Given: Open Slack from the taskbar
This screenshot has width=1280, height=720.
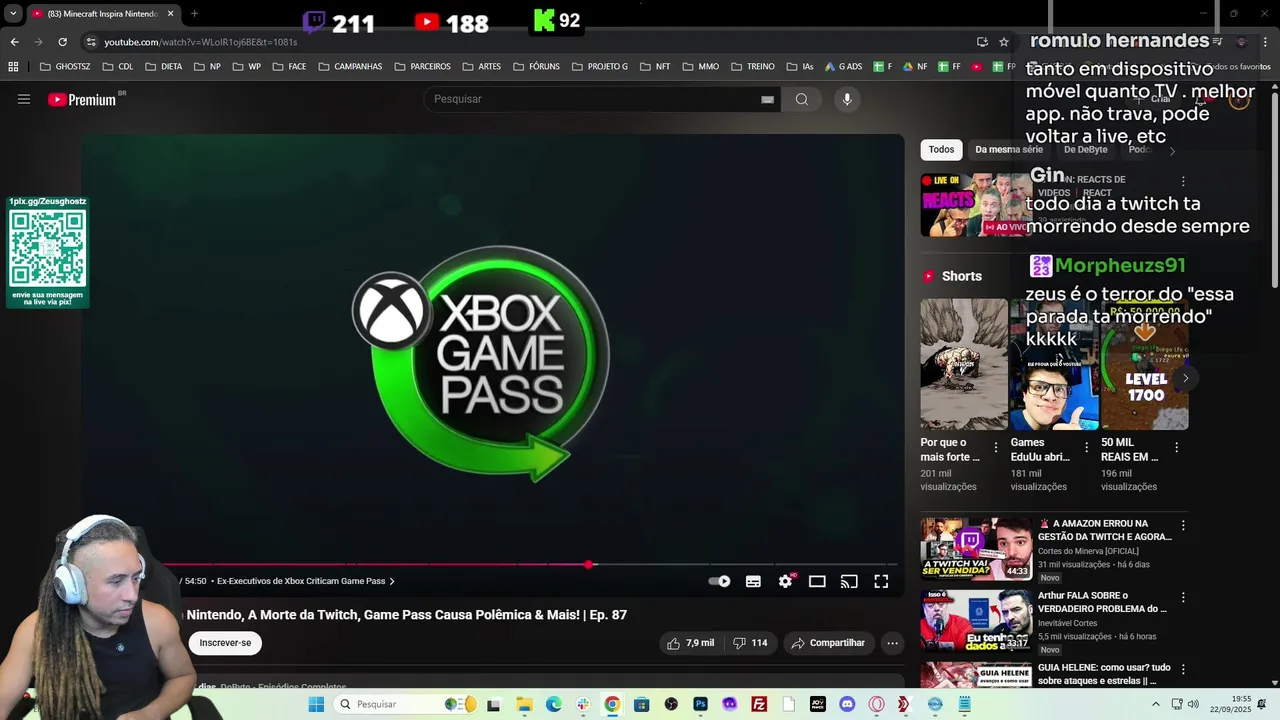Looking at the screenshot, I should coord(583,704).
